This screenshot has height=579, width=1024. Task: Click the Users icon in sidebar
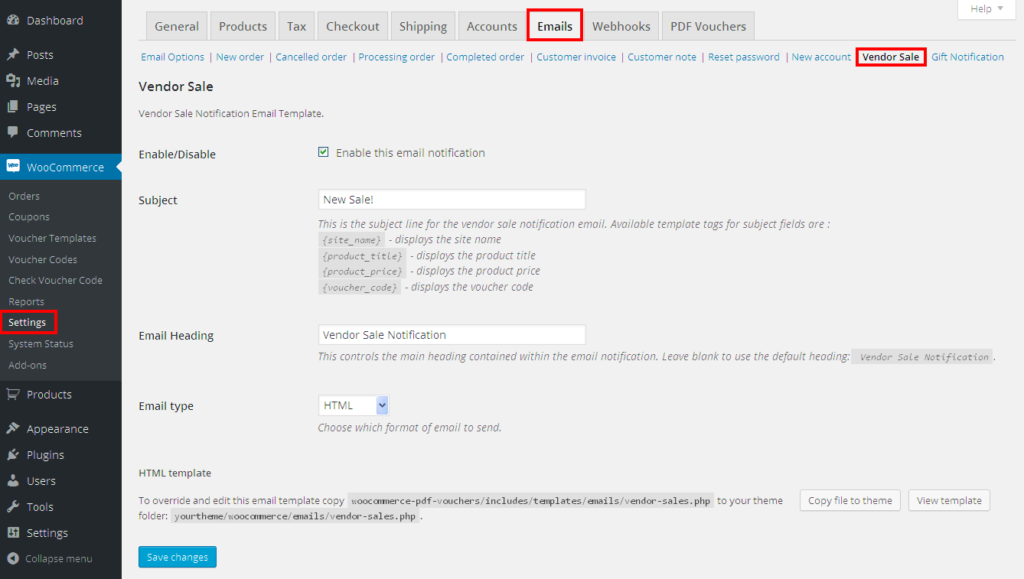click(13, 481)
